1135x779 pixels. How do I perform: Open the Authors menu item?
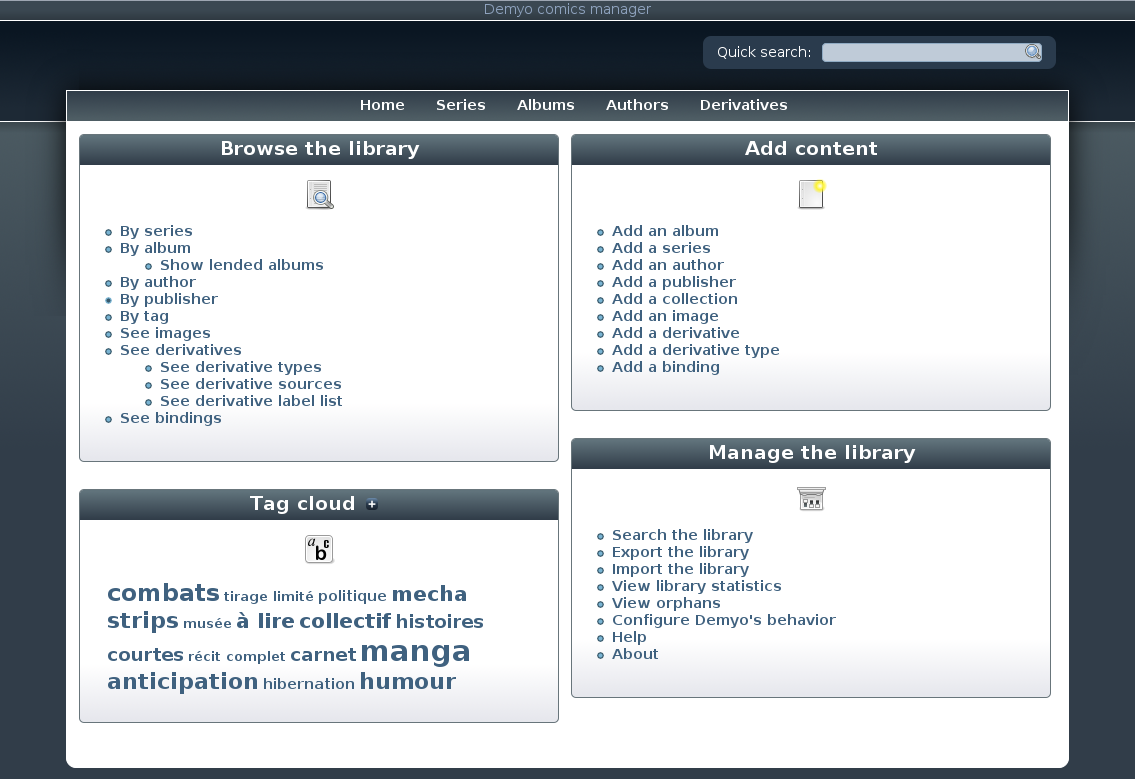tap(637, 105)
